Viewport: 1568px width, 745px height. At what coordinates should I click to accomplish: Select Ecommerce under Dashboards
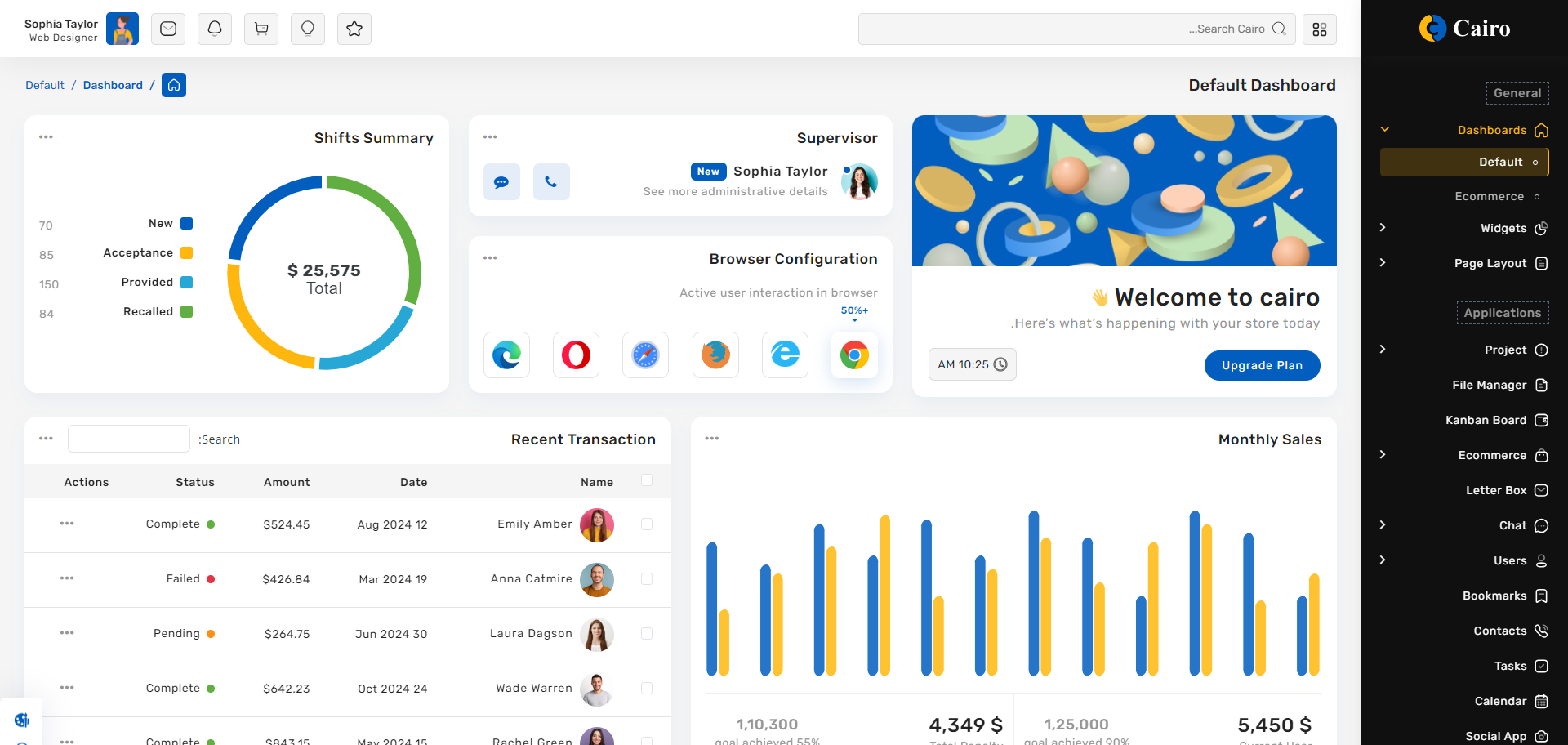1489,196
